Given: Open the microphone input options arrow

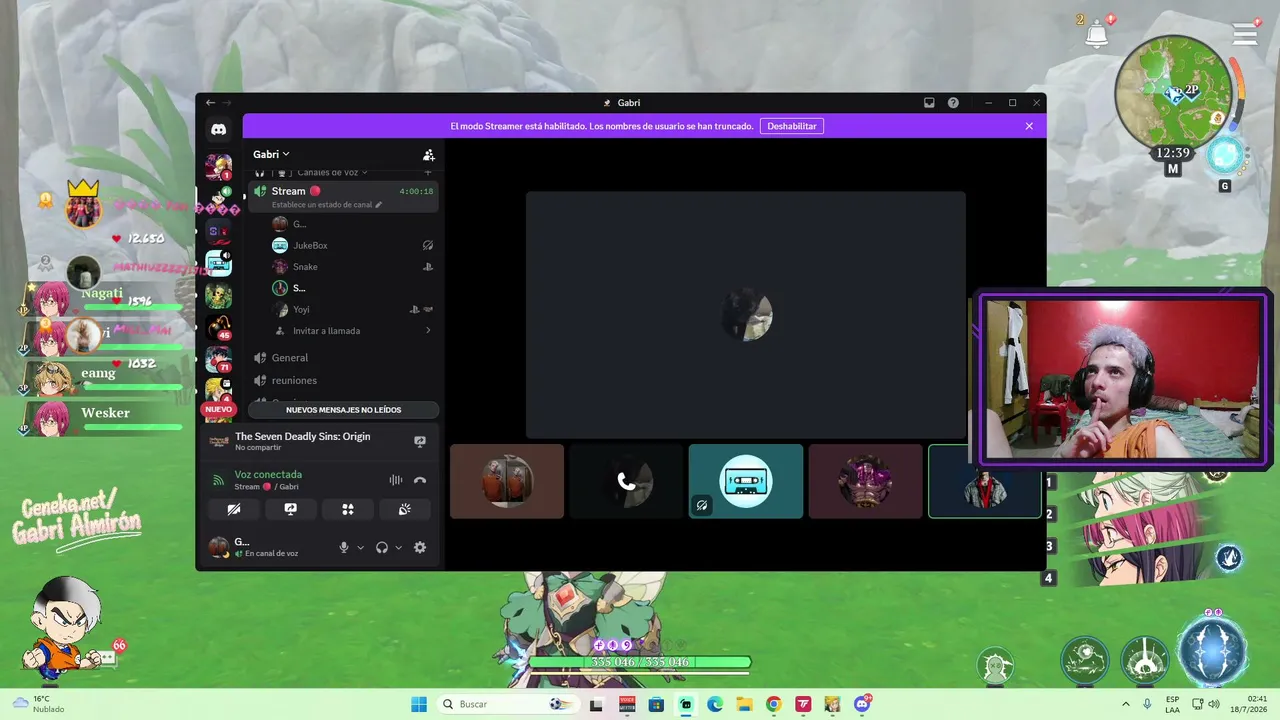Looking at the screenshot, I should tap(360, 548).
